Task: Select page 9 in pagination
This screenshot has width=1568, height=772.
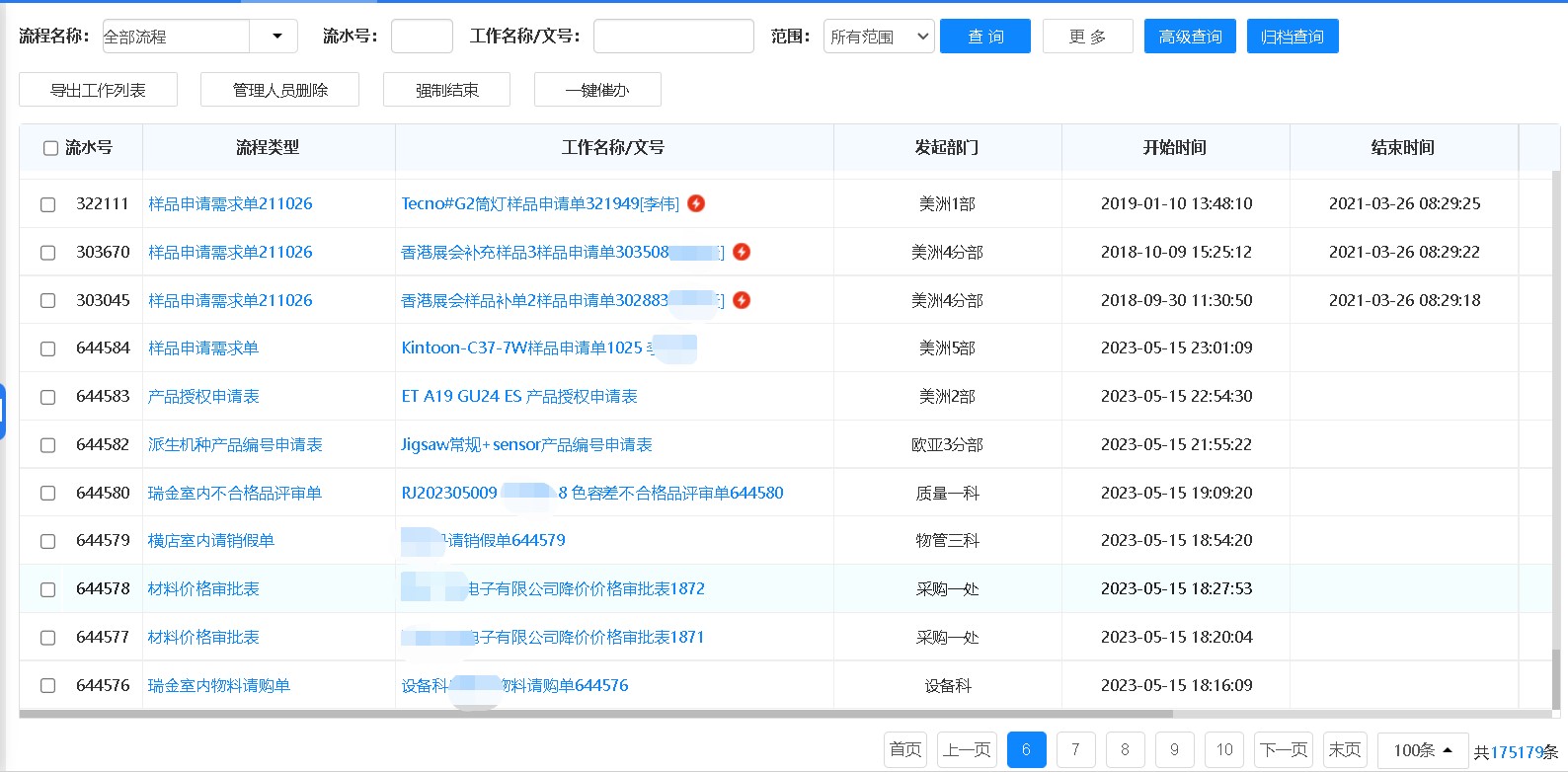Action: [x=1174, y=750]
